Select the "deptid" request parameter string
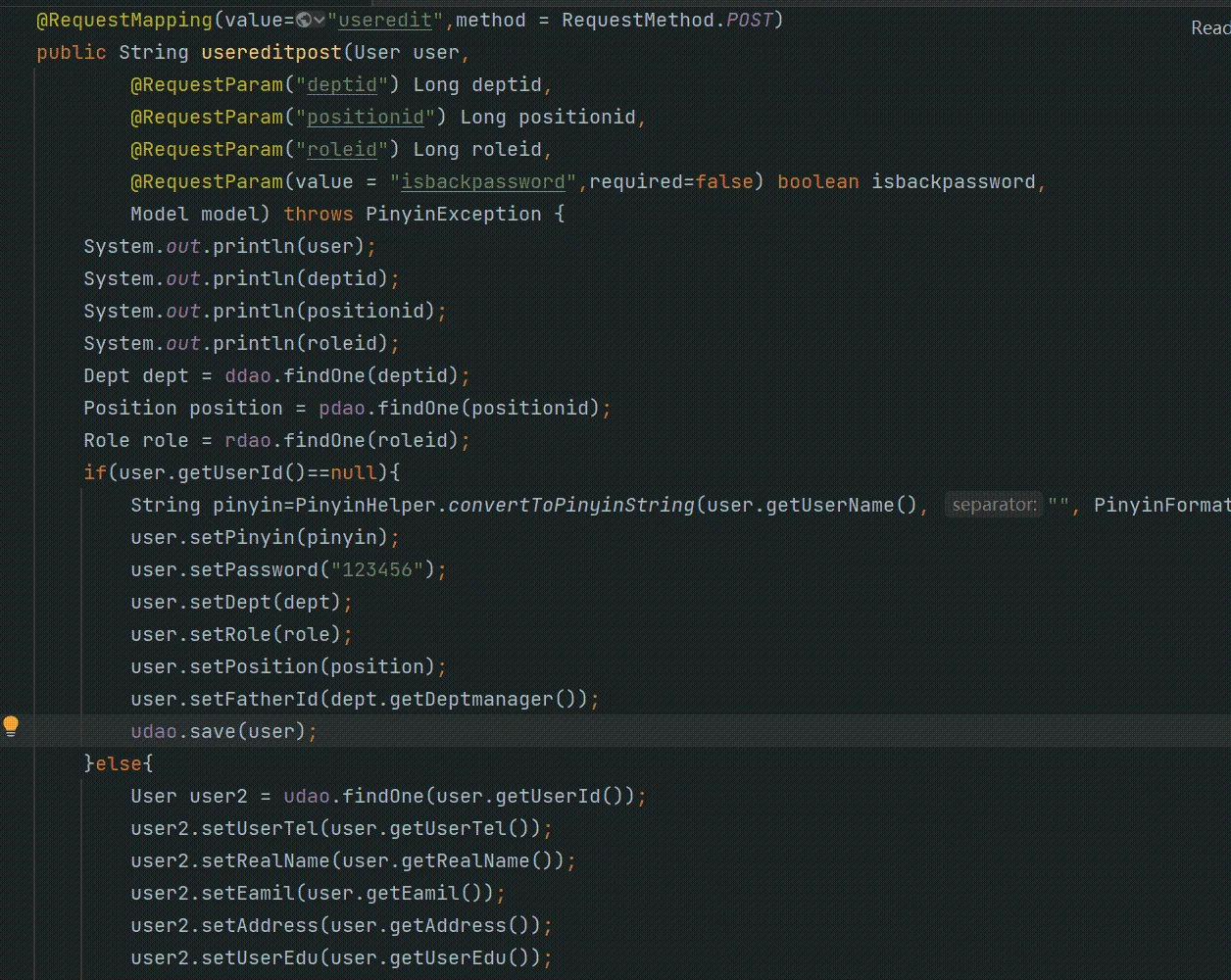The width and height of the screenshot is (1231, 980). 343,85
